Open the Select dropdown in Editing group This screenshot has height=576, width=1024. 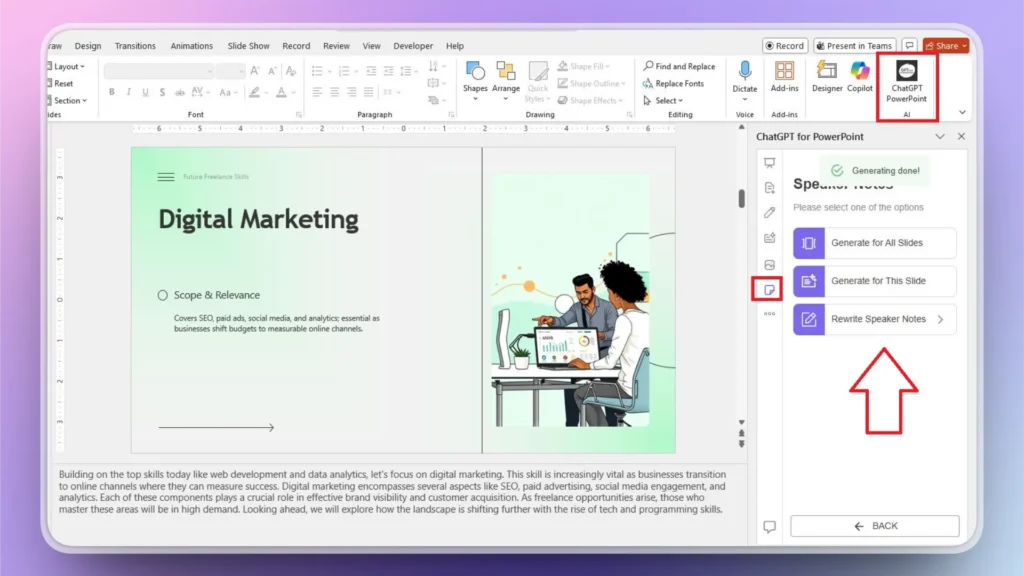(x=664, y=100)
